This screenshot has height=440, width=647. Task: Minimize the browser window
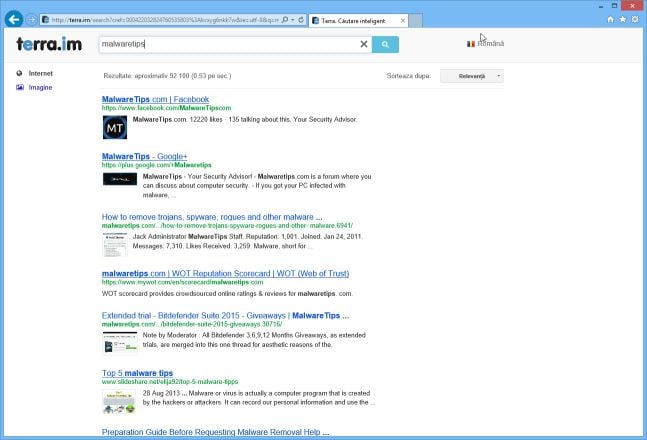coord(601,6)
